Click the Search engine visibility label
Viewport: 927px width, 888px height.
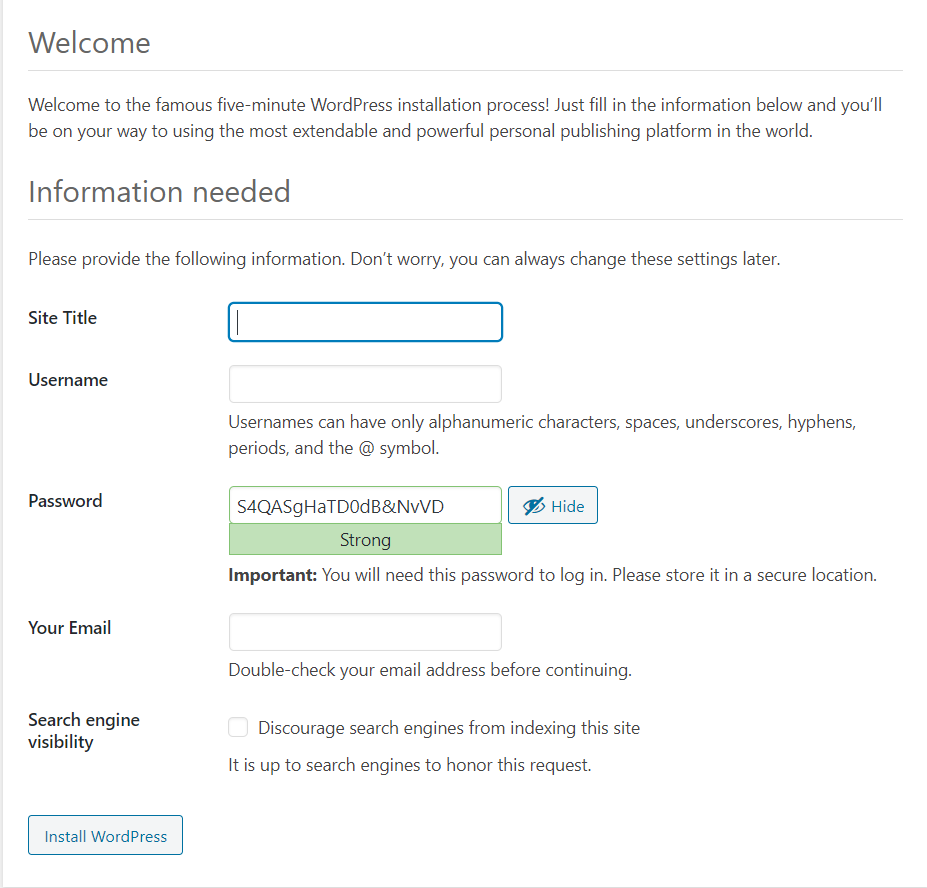84,731
